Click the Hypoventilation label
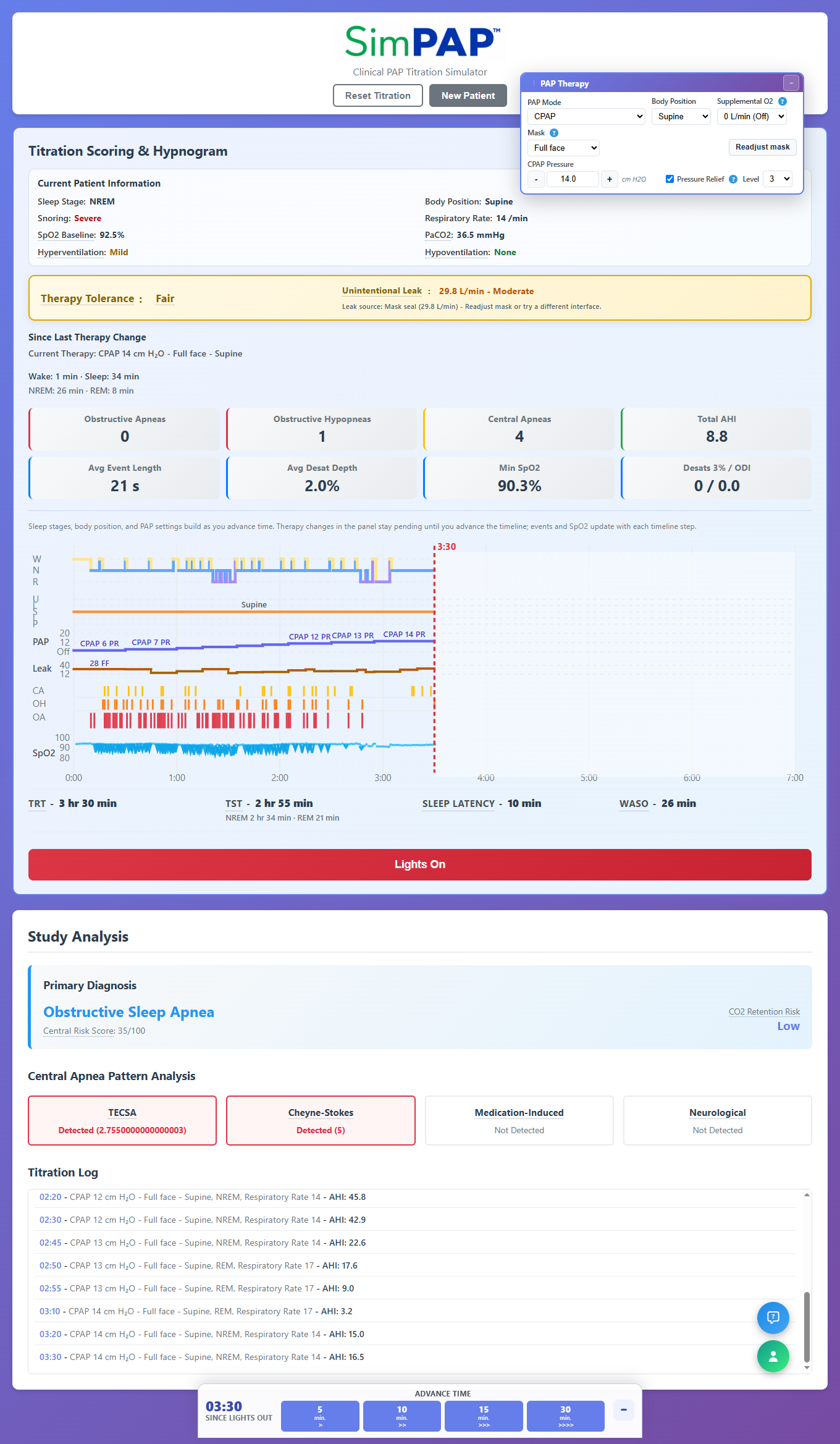Screen dimensions: 840x1444 click(x=458, y=252)
